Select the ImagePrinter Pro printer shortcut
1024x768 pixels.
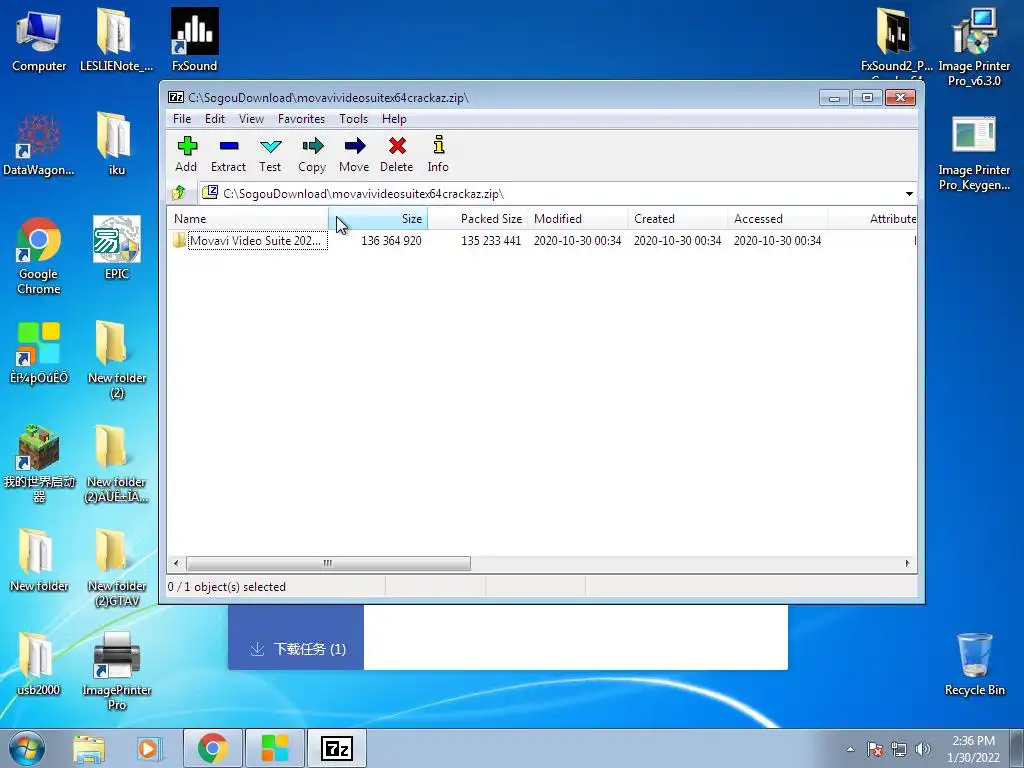tap(116, 671)
